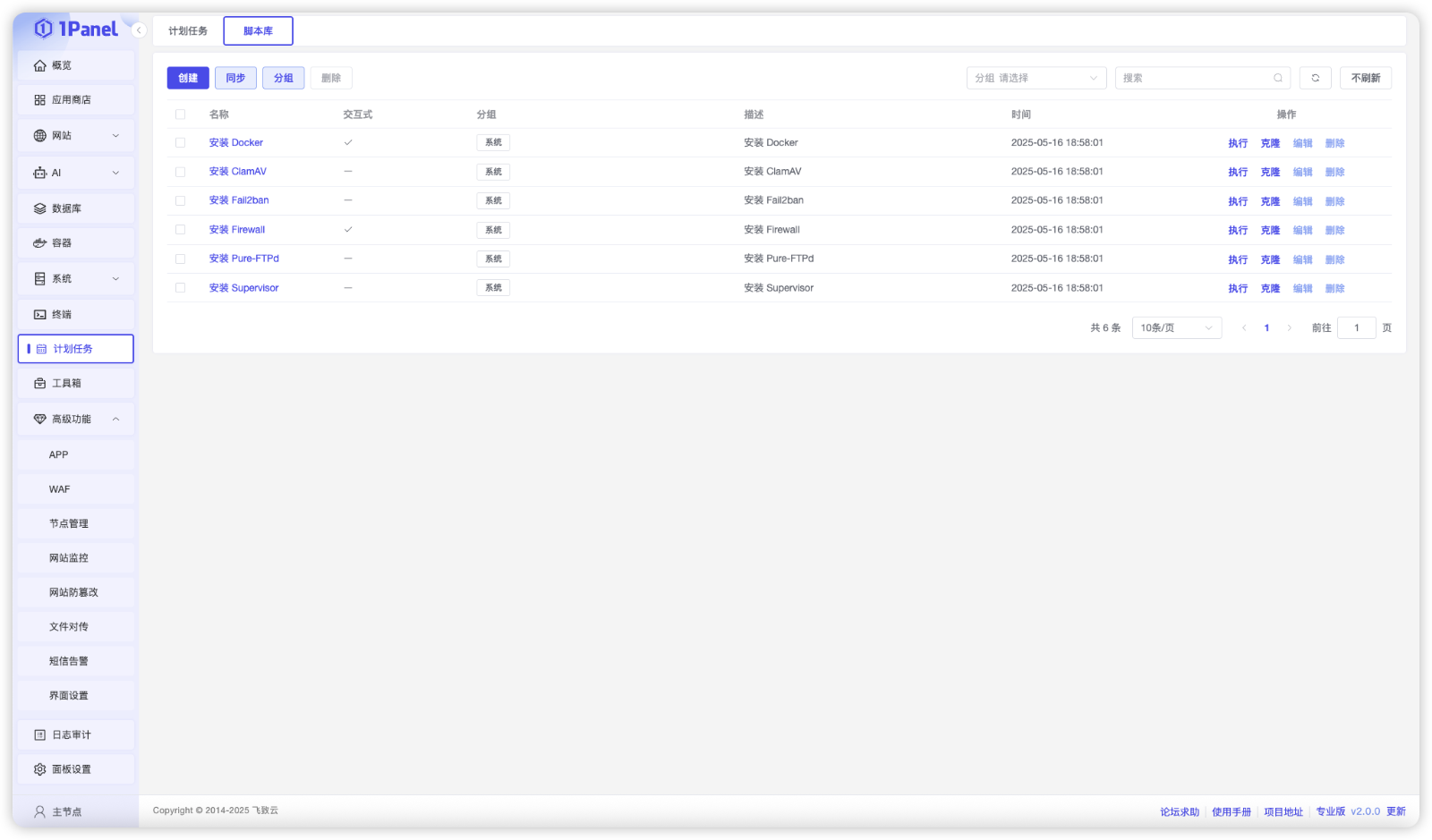The width and height of the screenshot is (1432, 840).
Task: Click the 前往 page number input field
Action: (1357, 327)
